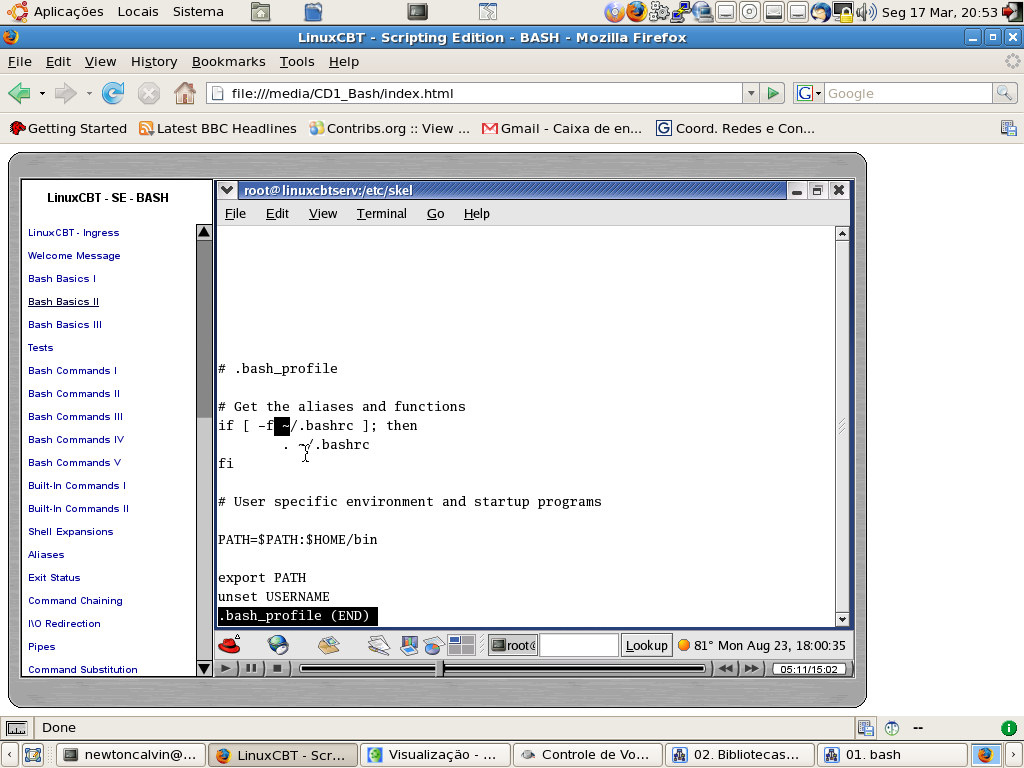The height and width of the screenshot is (768, 1024).
Task: Click the video progress slider
Action: [x=502, y=668]
